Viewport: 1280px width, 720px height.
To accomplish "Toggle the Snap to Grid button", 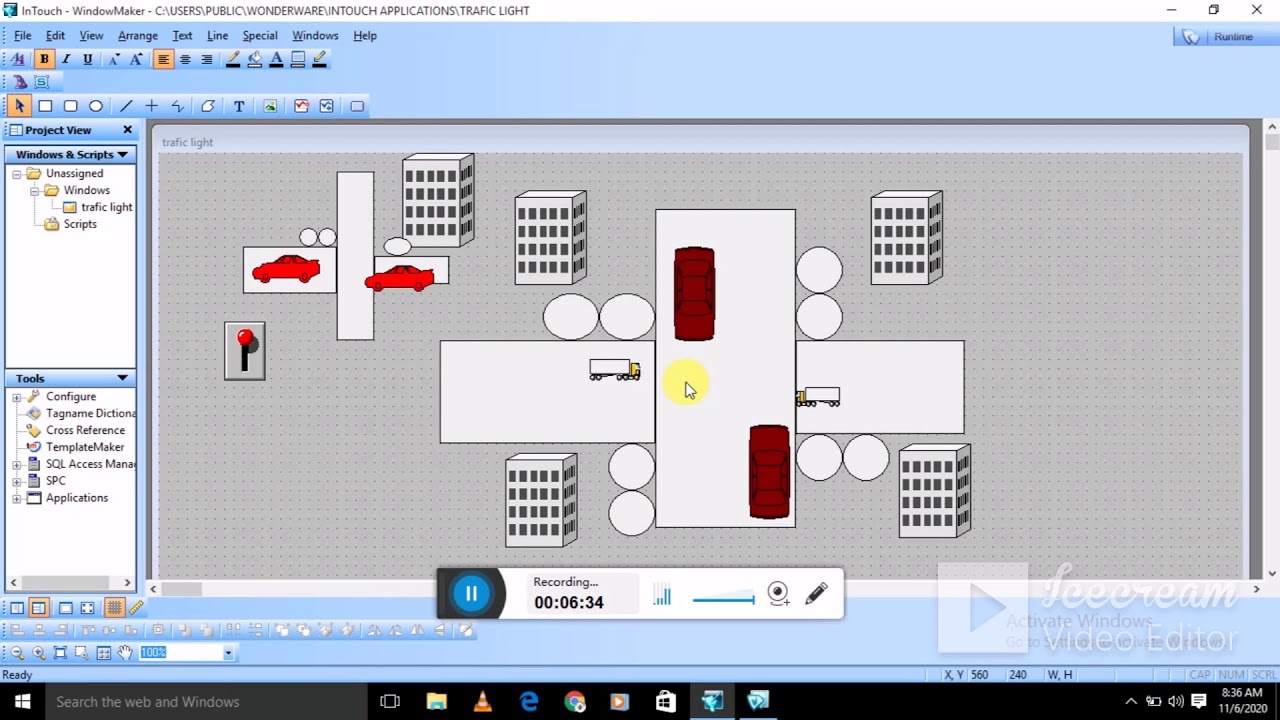I will point(114,608).
